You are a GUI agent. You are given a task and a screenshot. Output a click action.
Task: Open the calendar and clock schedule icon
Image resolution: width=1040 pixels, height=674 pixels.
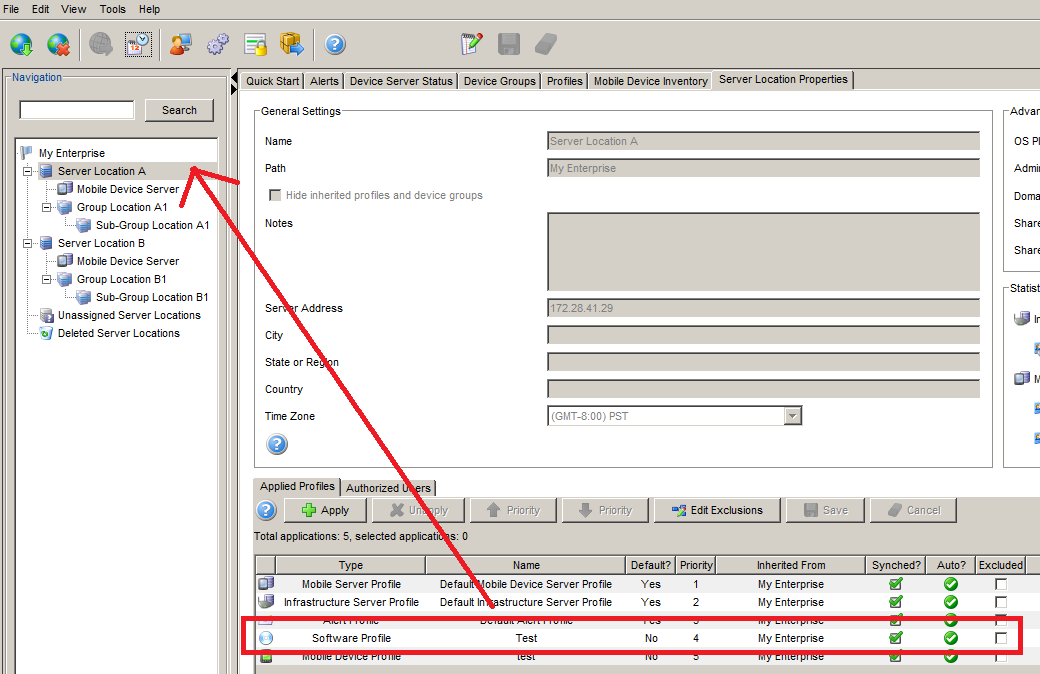coord(138,44)
